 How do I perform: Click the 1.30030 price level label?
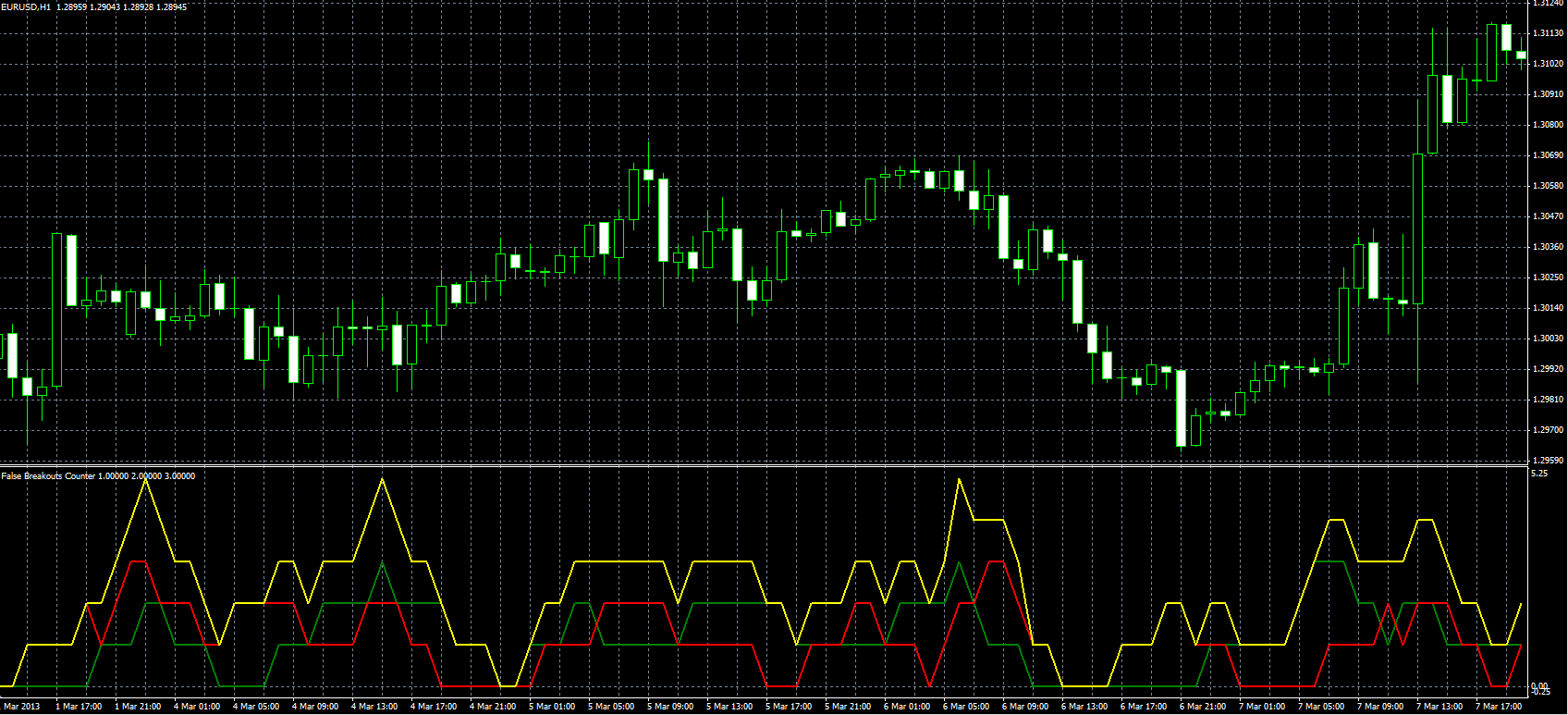pos(1548,339)
